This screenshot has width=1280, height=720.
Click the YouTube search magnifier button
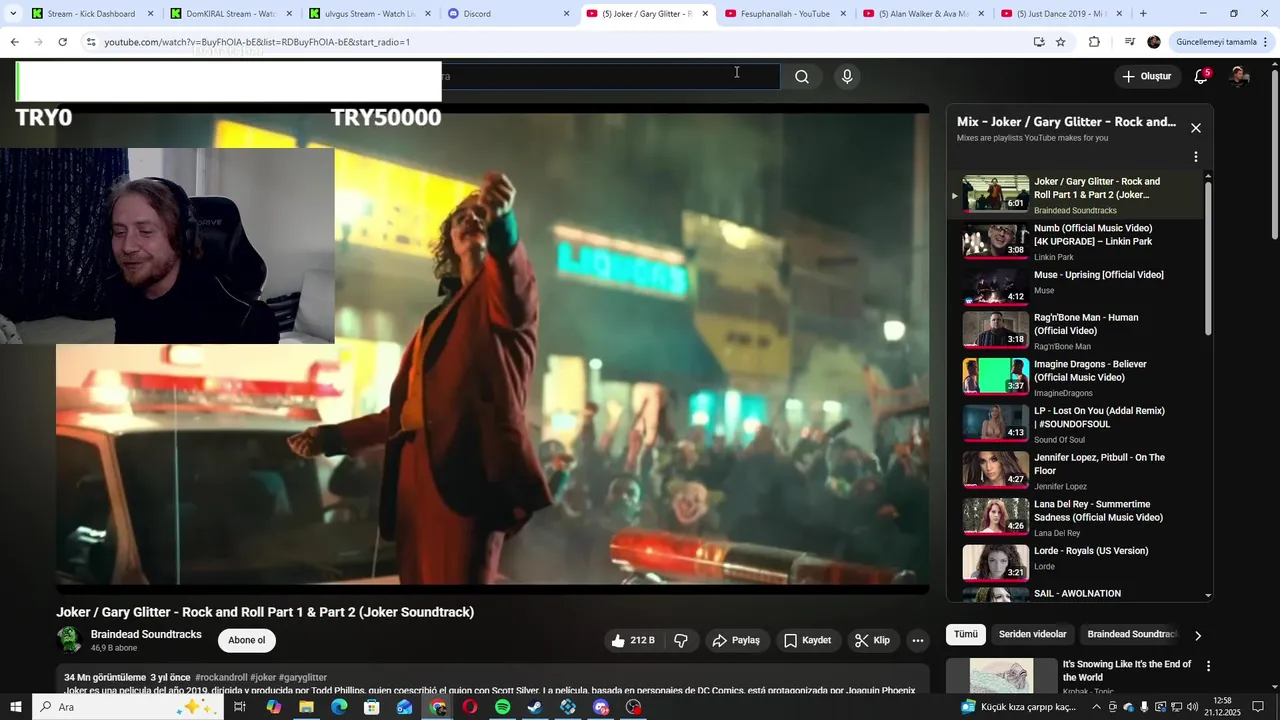(x=802, y=77)
